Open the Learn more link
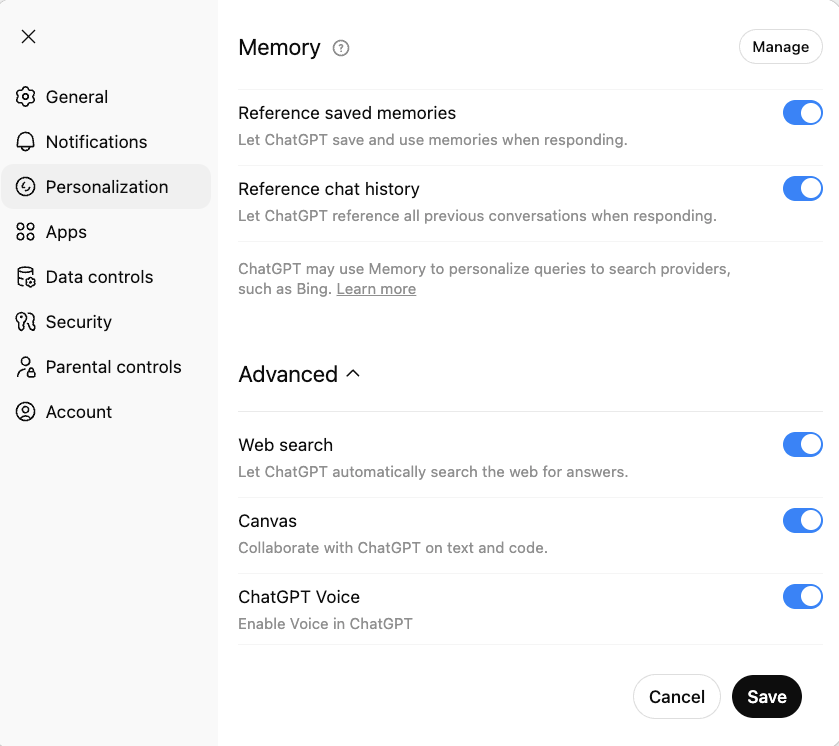839x746 pixels. (376, 289)
